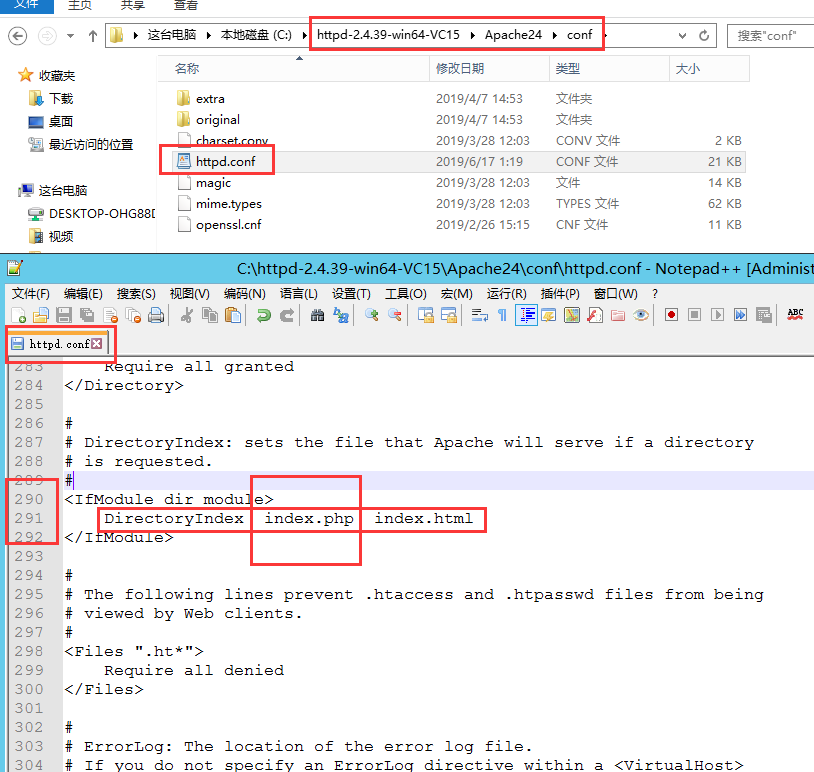The width and height of the screenshot is (814, 772).
Task: Click the 搜索"conf" search box
Action: coord(770,35)
